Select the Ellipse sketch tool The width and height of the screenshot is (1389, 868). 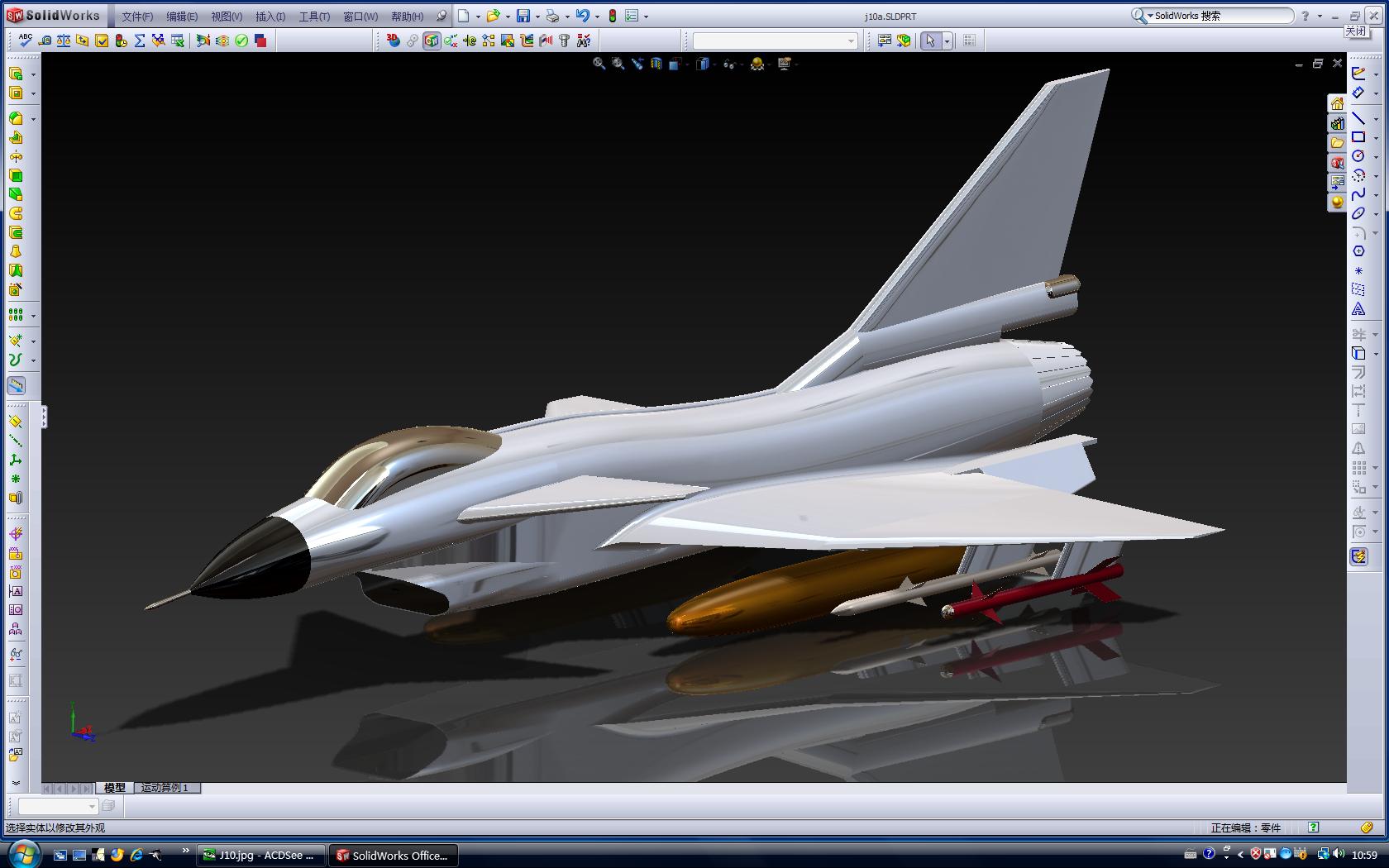point(1358,213)
